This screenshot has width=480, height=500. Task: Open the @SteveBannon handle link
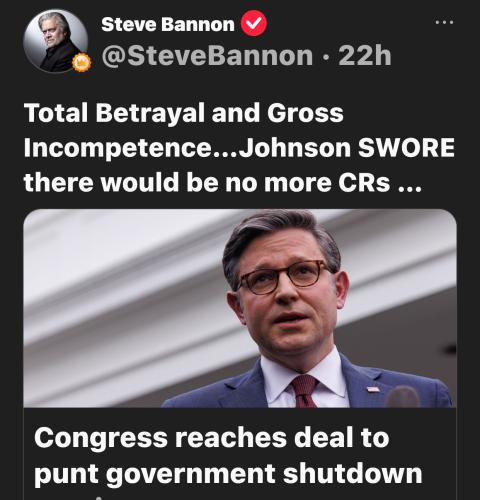(207, 56)
